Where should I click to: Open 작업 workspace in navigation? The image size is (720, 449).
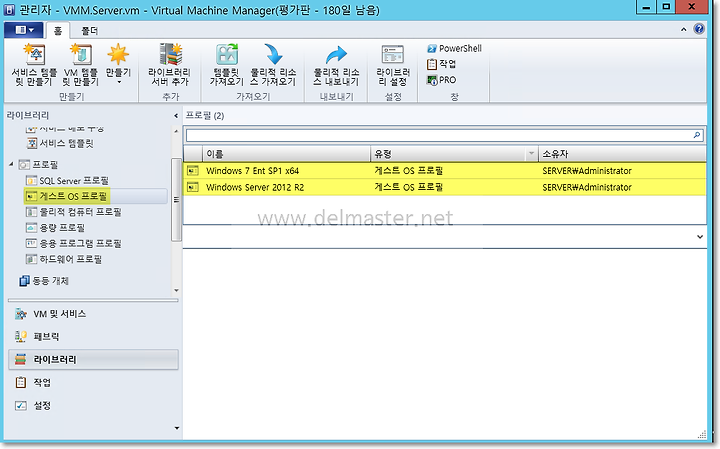pos(93,382)
